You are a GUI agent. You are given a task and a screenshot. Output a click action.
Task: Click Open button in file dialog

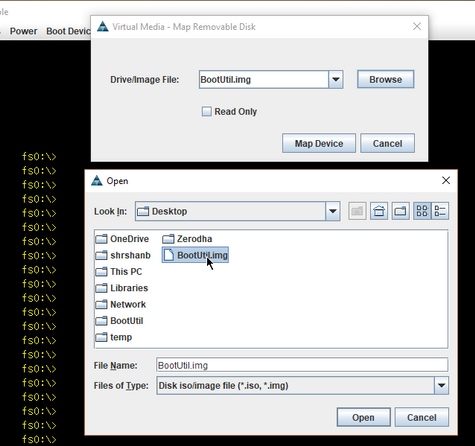pos(363,417)
